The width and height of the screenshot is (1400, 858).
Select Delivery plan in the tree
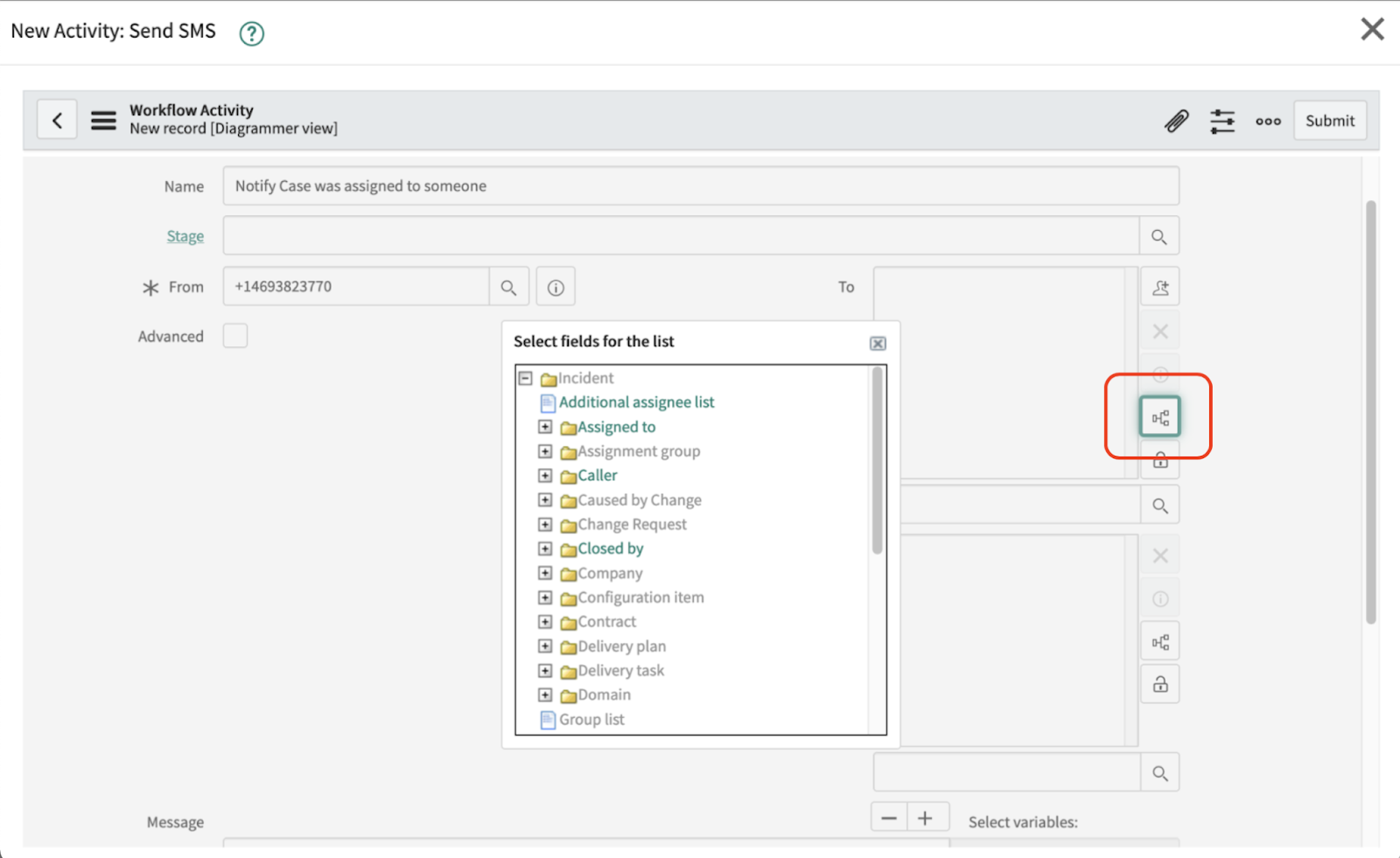[621, 646]
